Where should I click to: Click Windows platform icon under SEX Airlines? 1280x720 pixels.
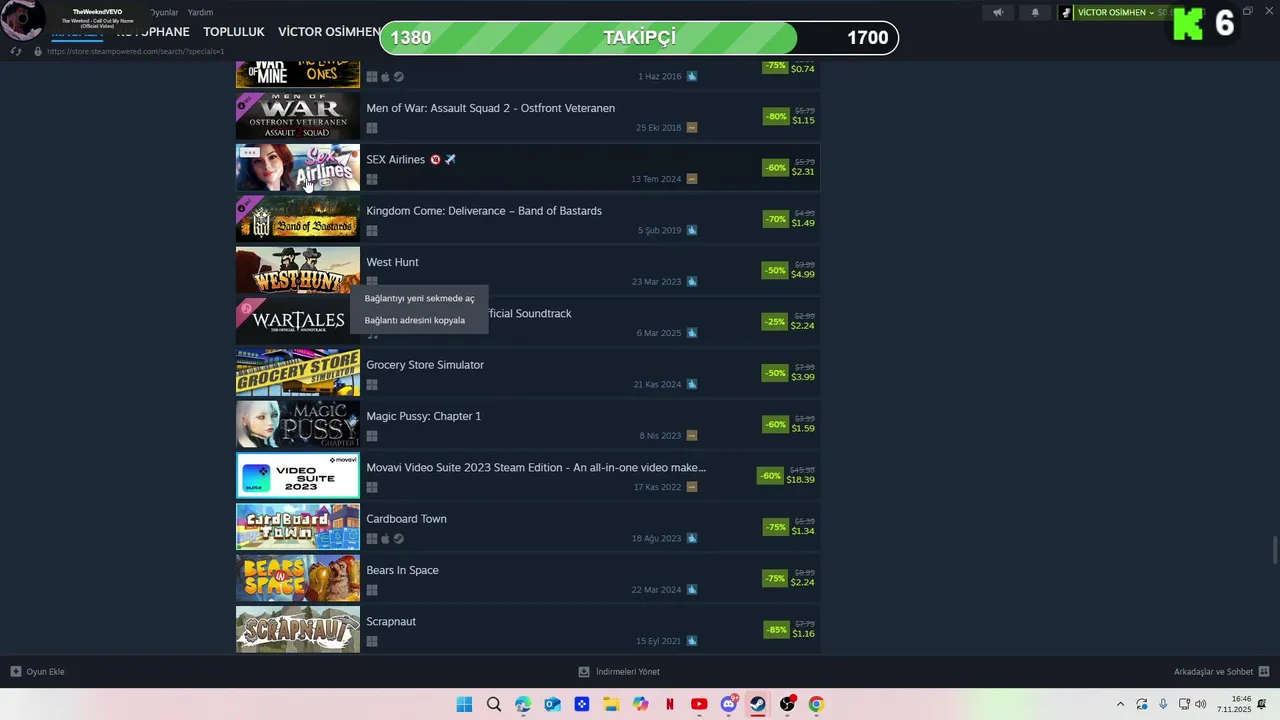[x=372, y=180]
